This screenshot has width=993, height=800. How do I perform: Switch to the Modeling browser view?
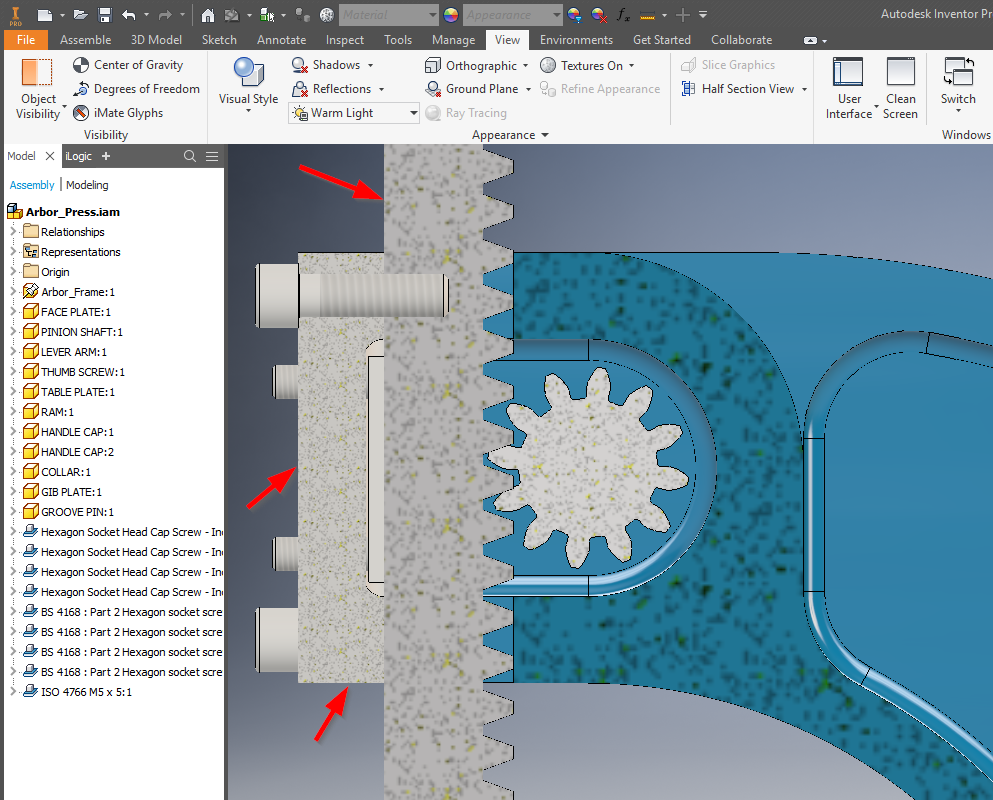(x=87, y=184)
